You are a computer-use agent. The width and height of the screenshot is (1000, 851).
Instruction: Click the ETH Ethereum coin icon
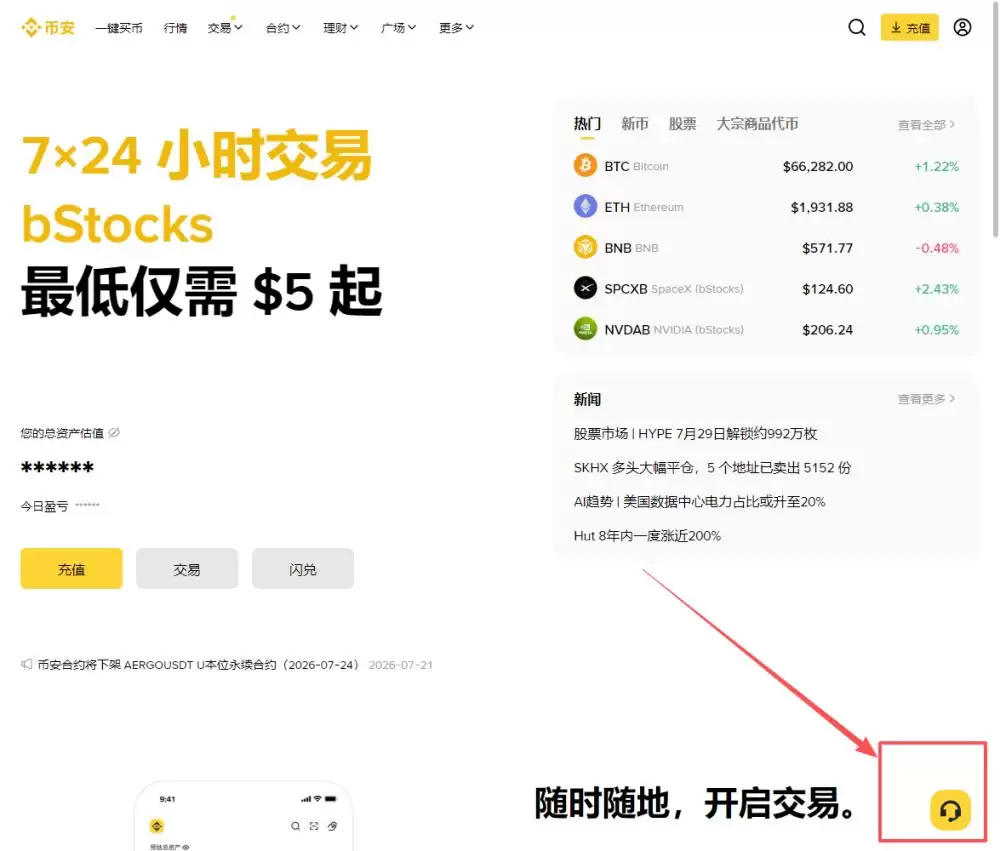pyautogui.click(x=585, y=207)
